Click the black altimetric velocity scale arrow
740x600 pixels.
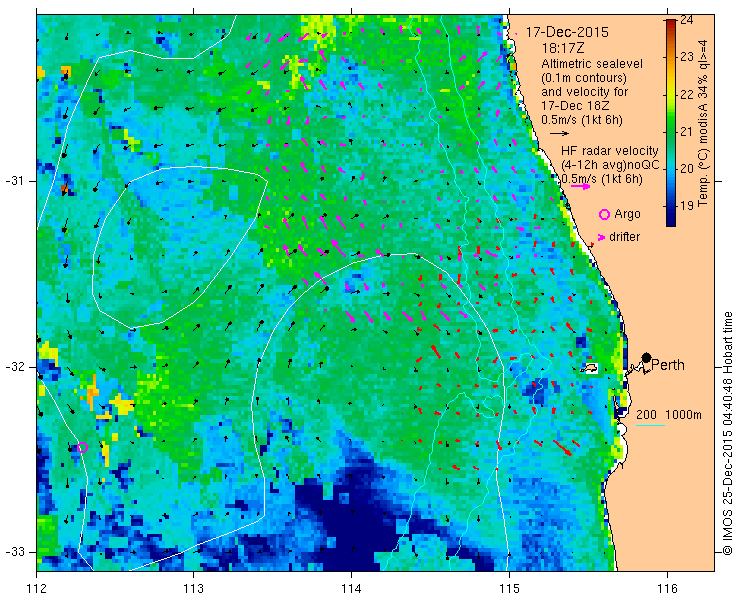559,134
